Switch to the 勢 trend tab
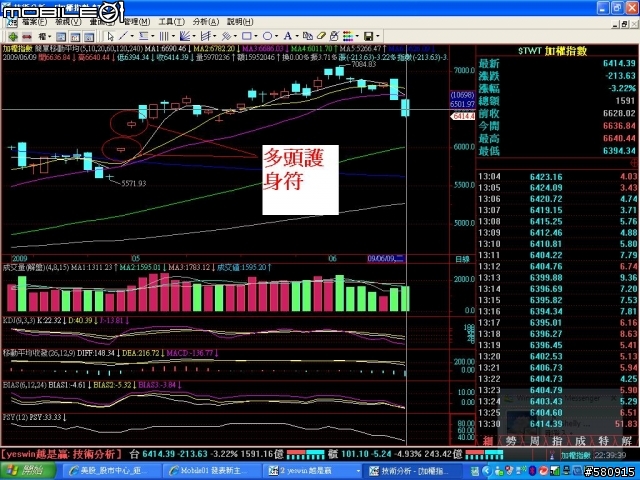The image size is (640, 480). click(511, 441)
